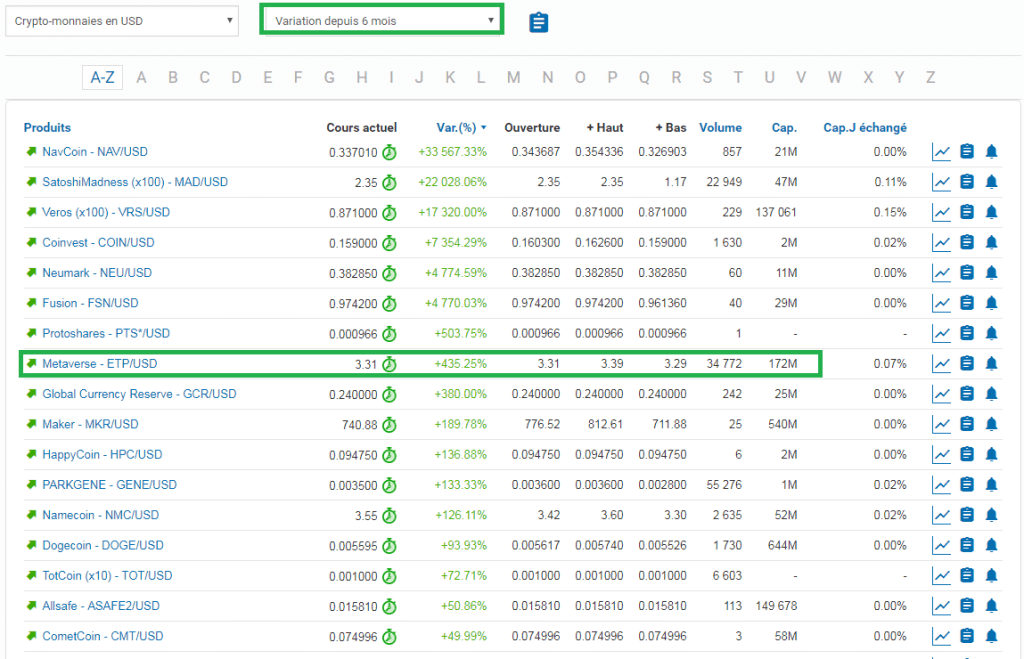Open the Variation depuis 6 mois dropdown
Image resolution: width=1024 pixels, height=659 pixels.
point(382,21)
